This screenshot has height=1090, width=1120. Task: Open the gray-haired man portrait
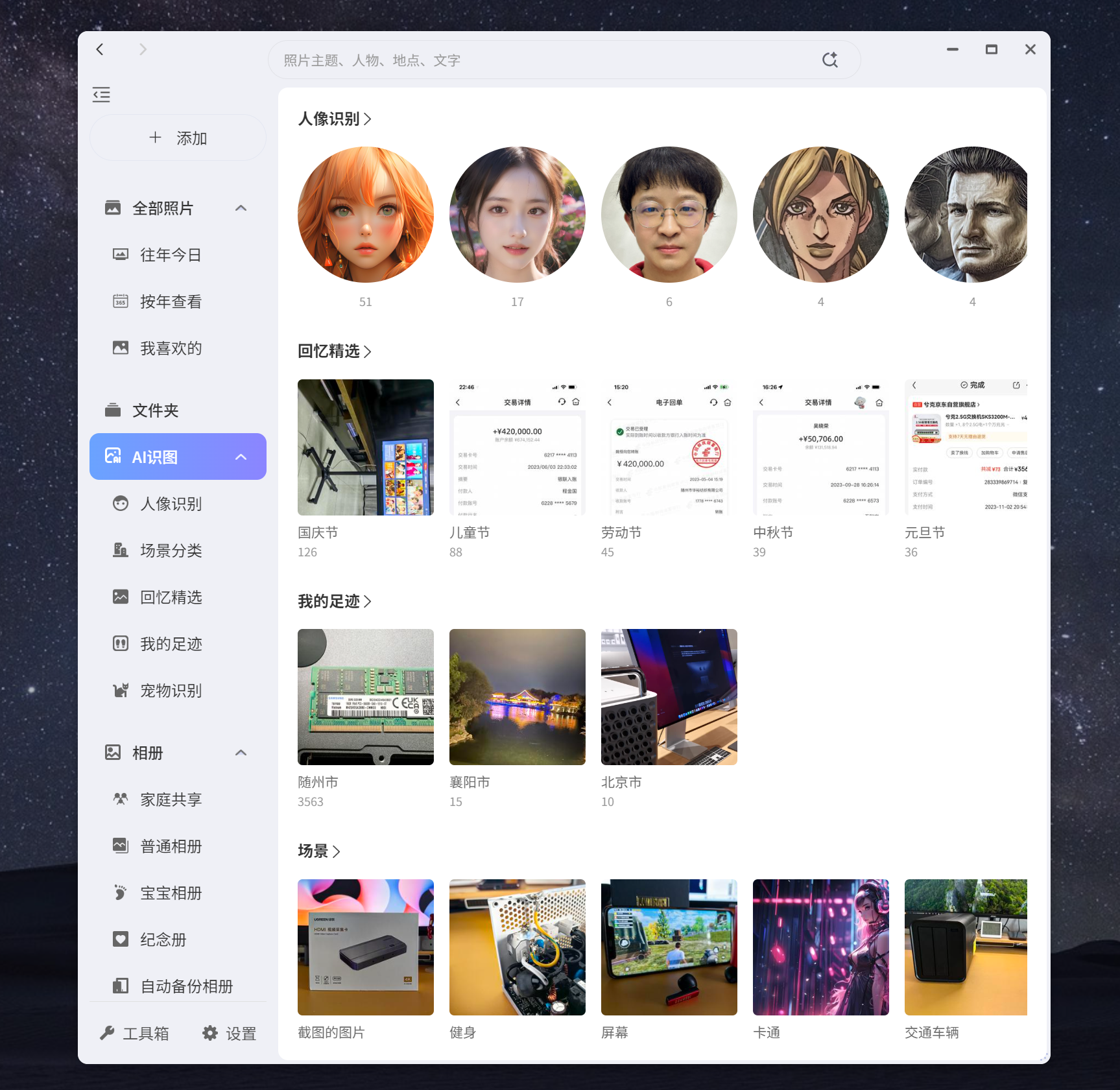pos(966,215)
